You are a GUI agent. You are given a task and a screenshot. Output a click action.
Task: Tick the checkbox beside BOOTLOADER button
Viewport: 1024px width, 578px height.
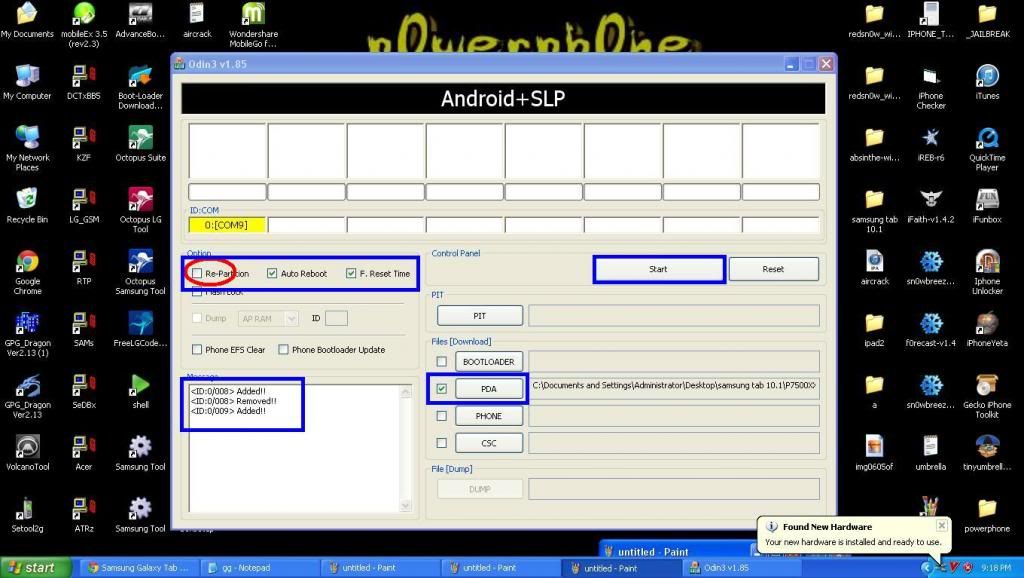tap(441, 361)
